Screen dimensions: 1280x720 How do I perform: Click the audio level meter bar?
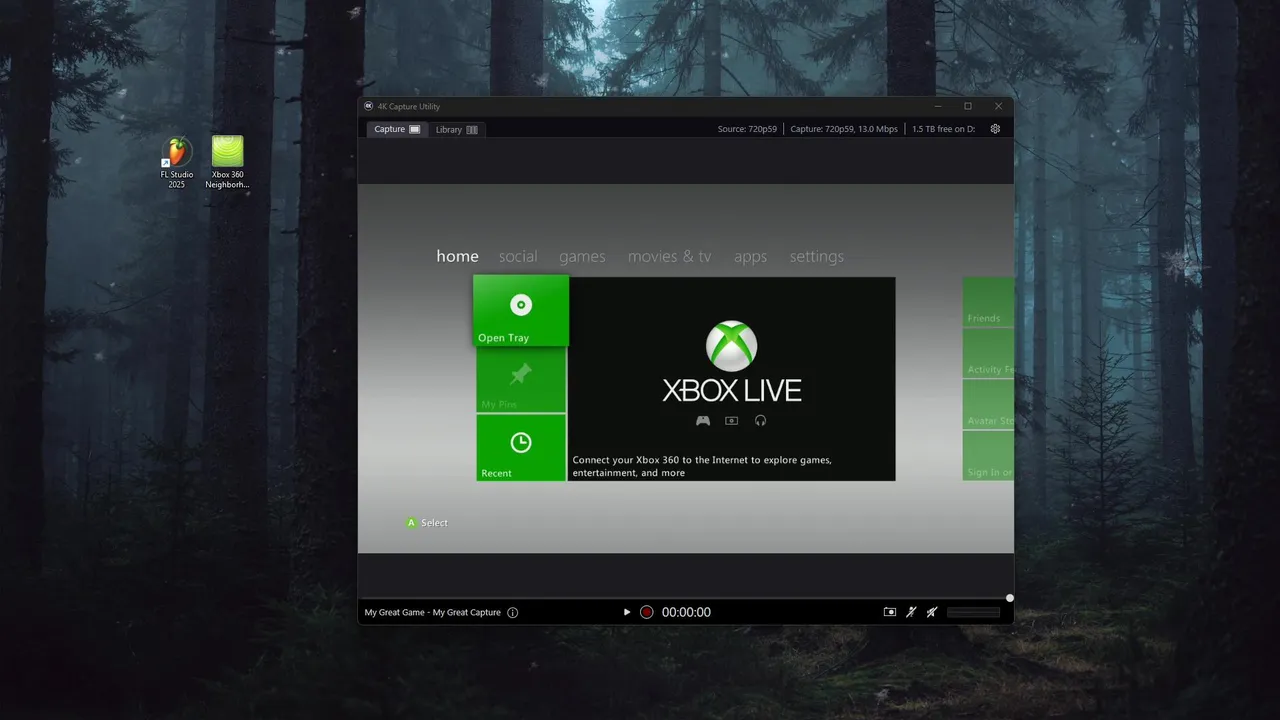point(973,612)
